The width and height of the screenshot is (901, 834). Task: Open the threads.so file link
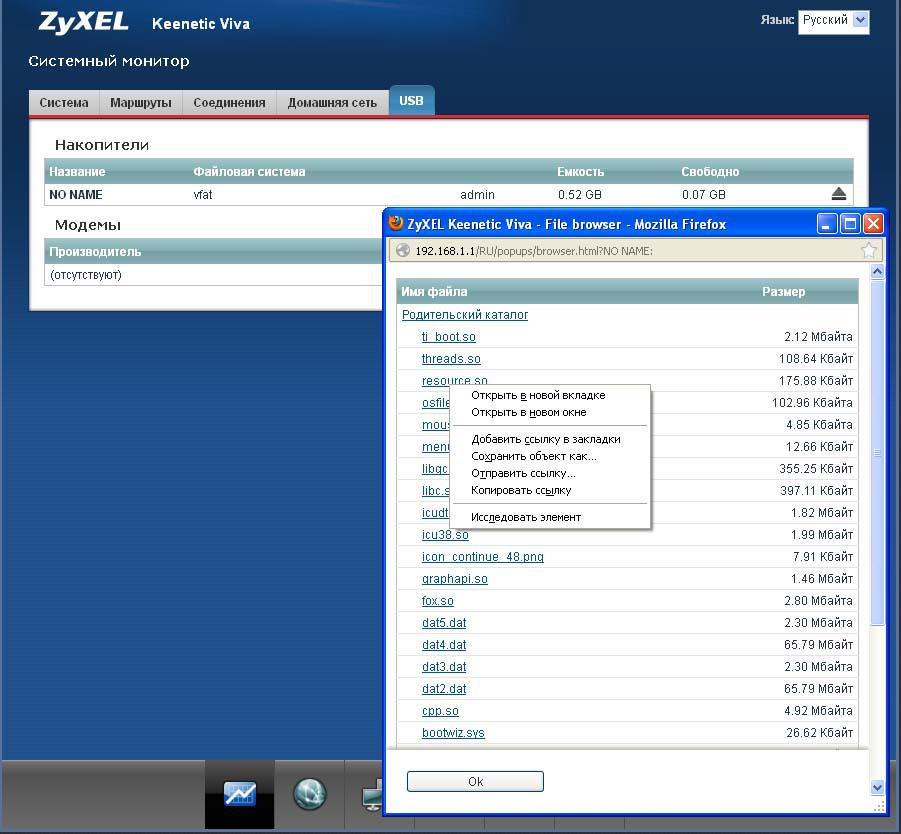pos(451,359)
